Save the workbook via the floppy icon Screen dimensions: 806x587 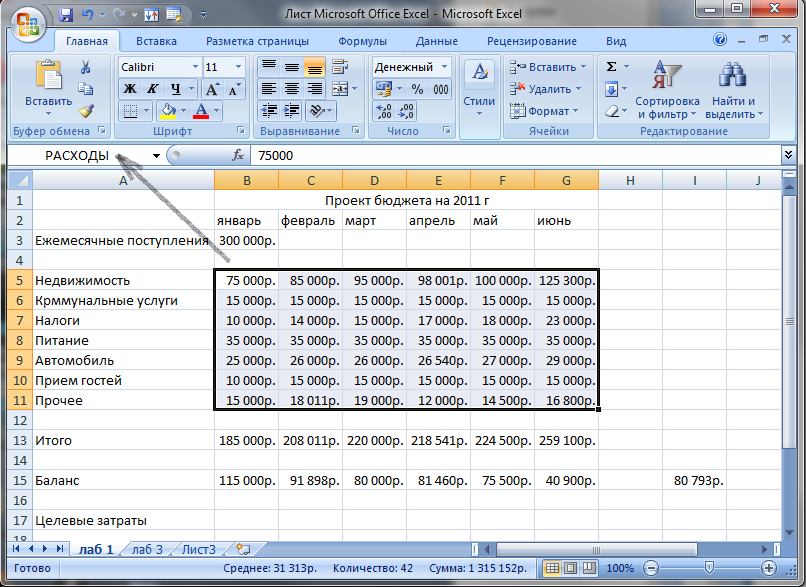[66, 14]
